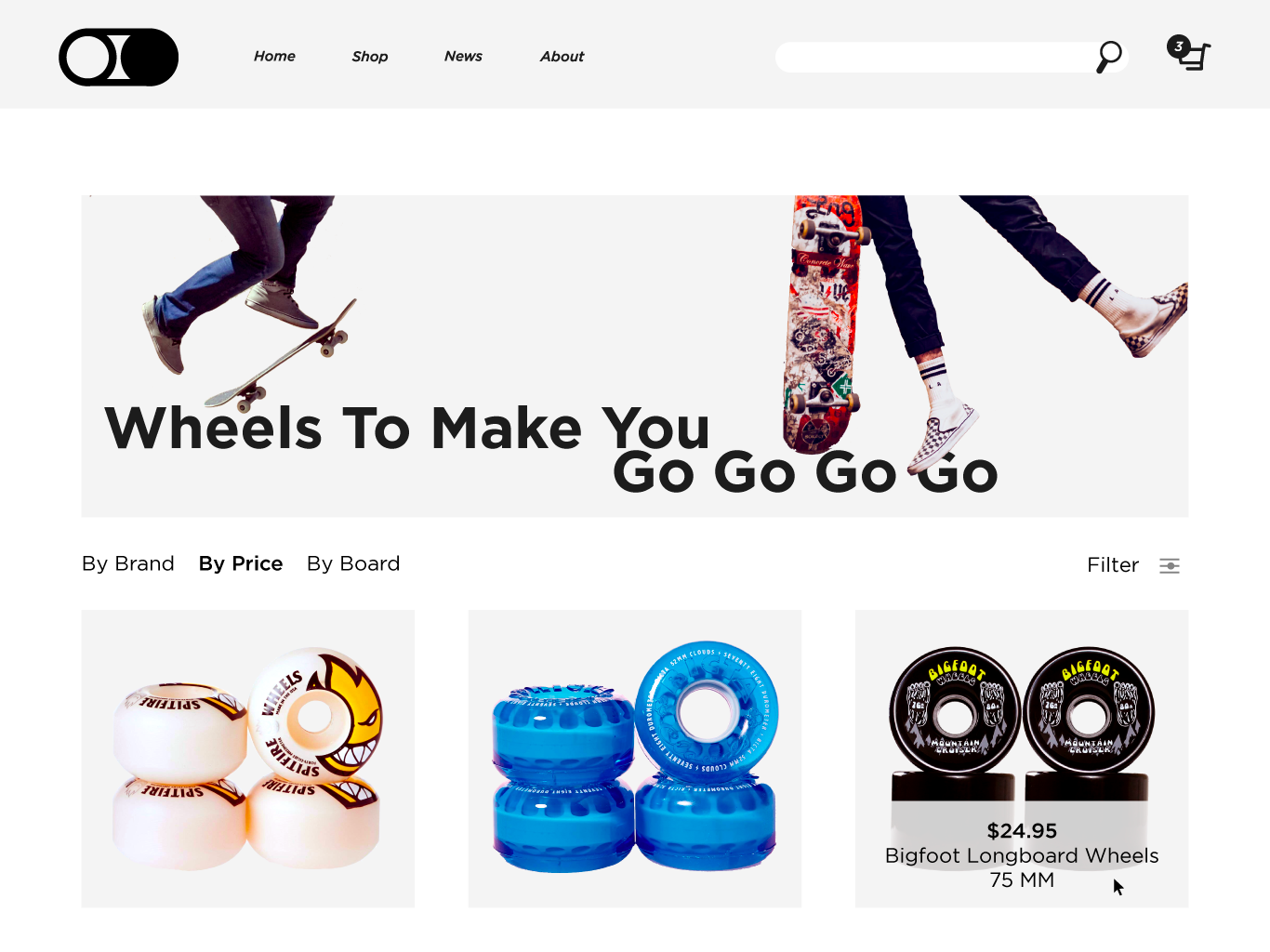This screenshot has width=1270, height=952.
Task: Sort products By Brand
Action: click(128, 564)
